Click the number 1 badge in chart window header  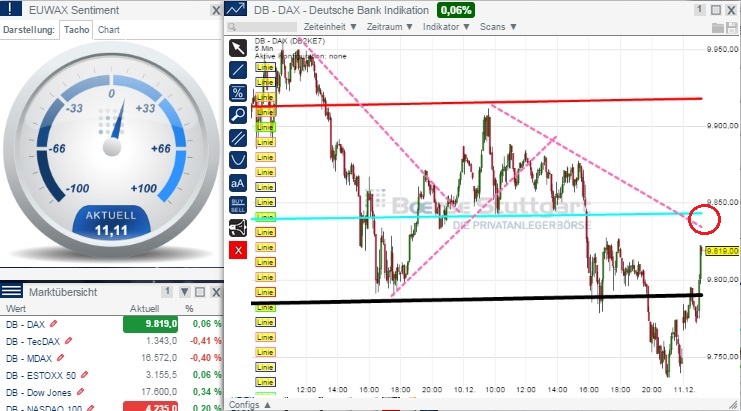[700, 9]
